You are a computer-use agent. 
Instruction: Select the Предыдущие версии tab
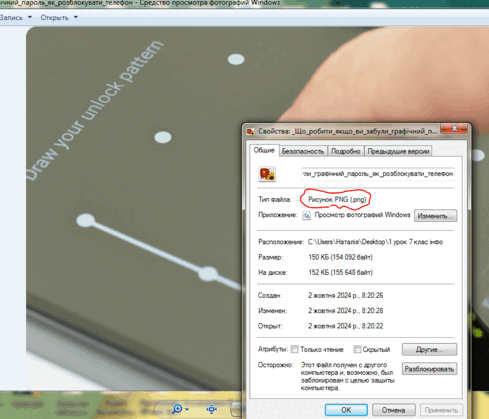(x=398, y=151)
